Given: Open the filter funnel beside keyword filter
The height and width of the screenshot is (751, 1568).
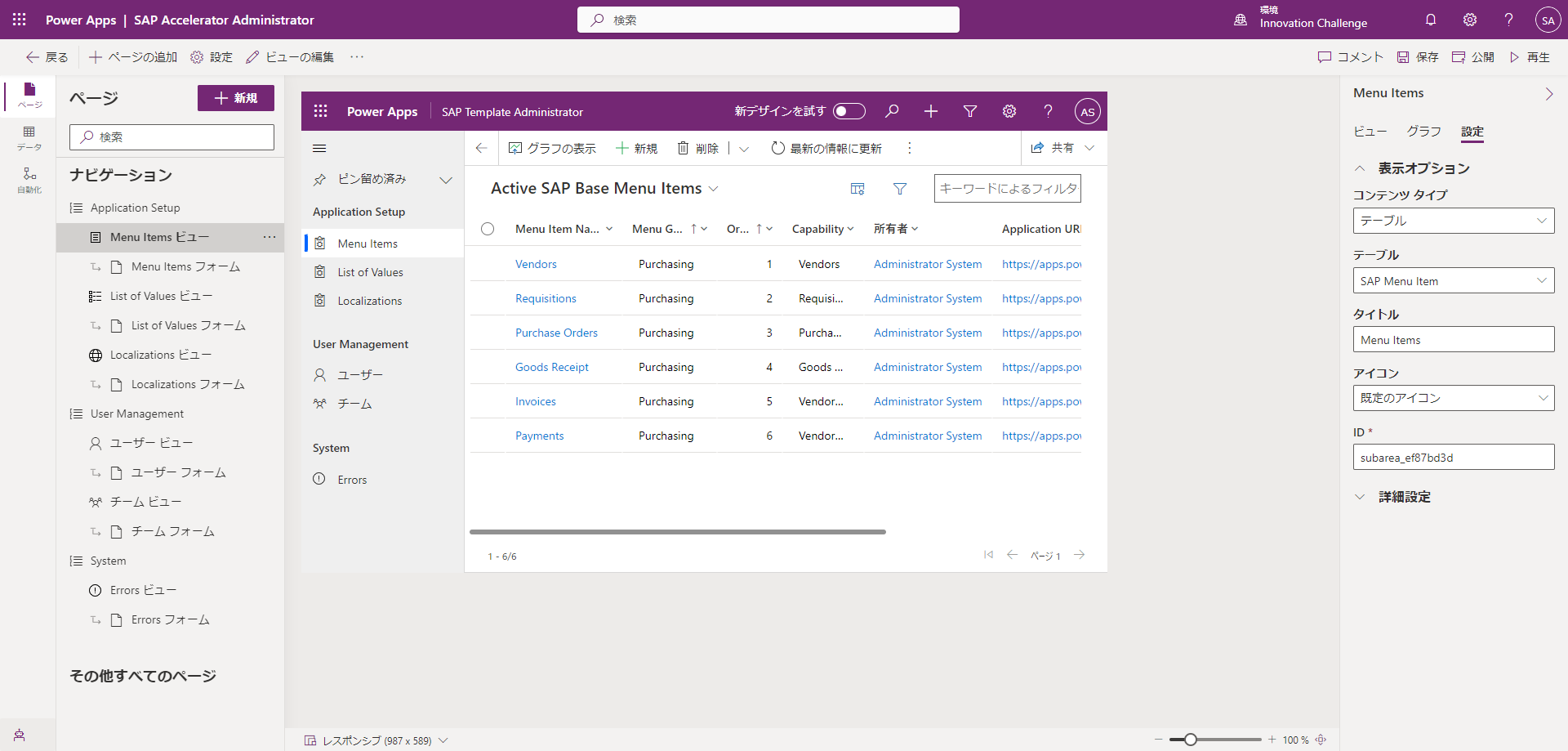Looking at the screenshot, I should (x=900, y=189).
